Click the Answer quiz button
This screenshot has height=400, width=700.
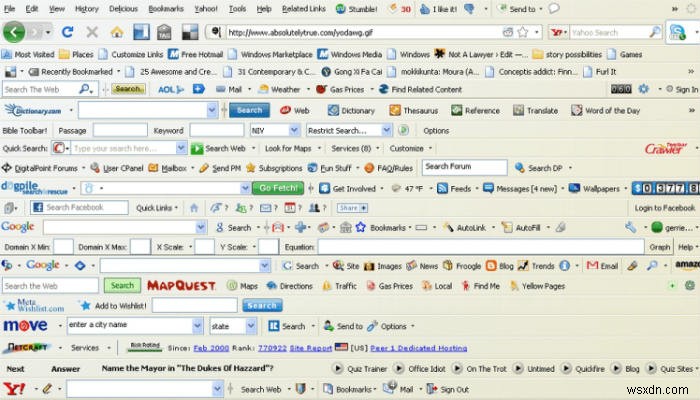(66, 369)
